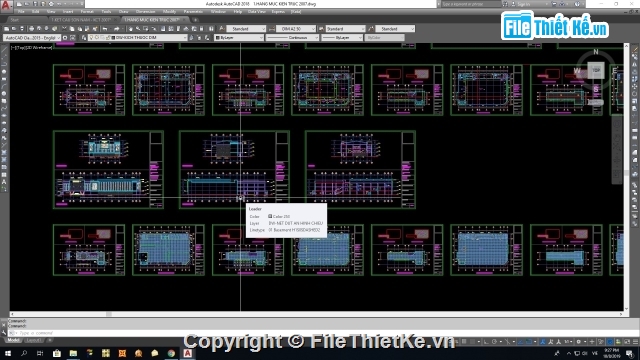Screen dimensions: 640x360
Task: Open the Multileader Style manager icon
Action: click(x=371, y=29)
